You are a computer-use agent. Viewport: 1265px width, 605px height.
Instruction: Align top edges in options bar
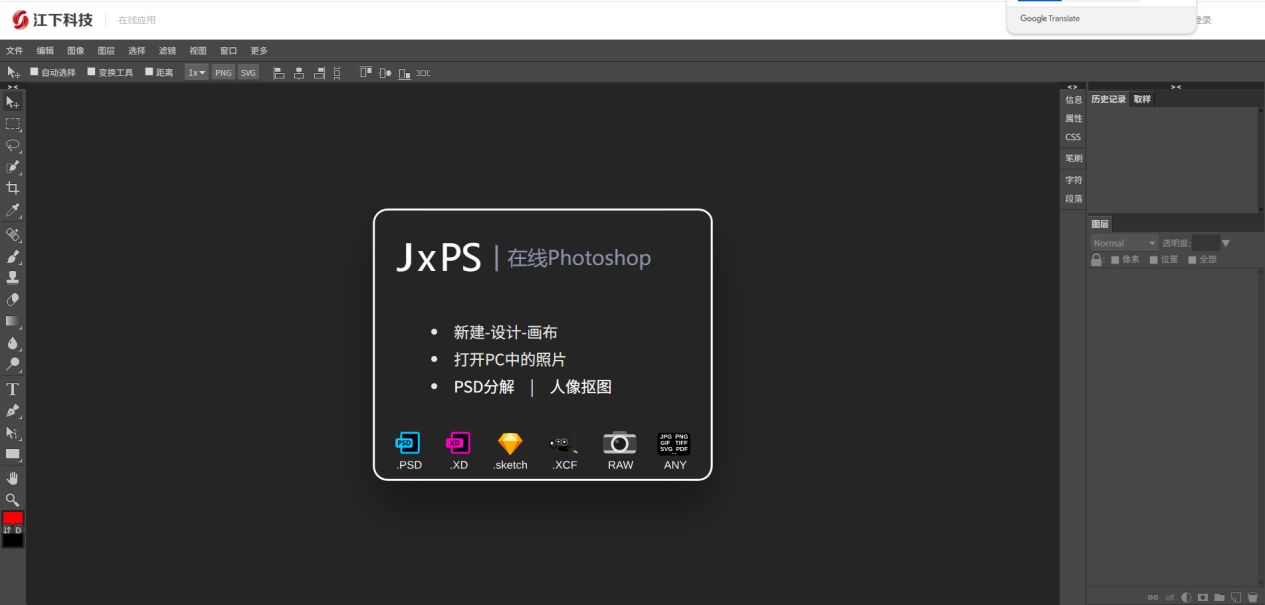pyautogui.click(x=365, y=73)
